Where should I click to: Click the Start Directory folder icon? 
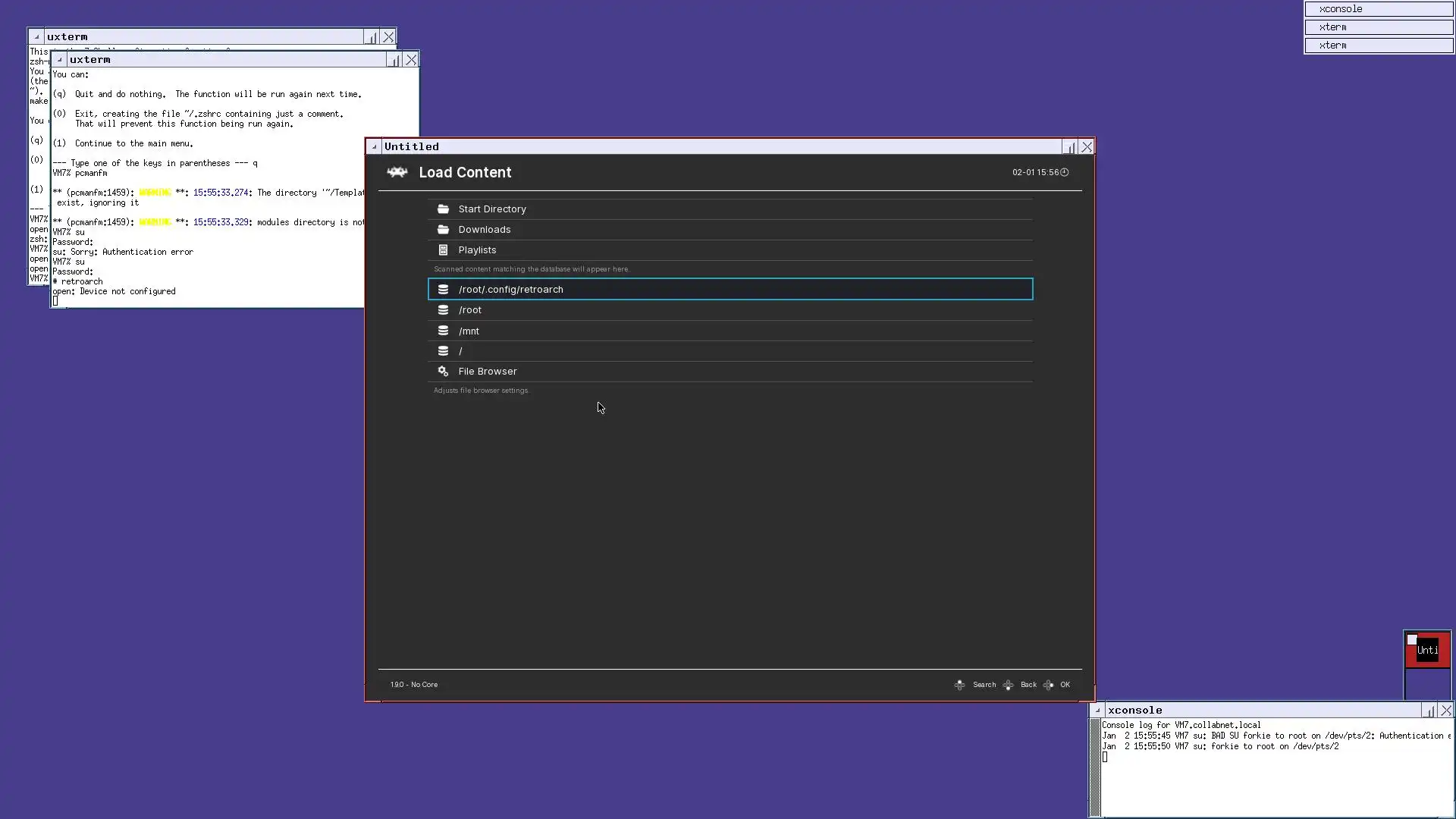443,209
